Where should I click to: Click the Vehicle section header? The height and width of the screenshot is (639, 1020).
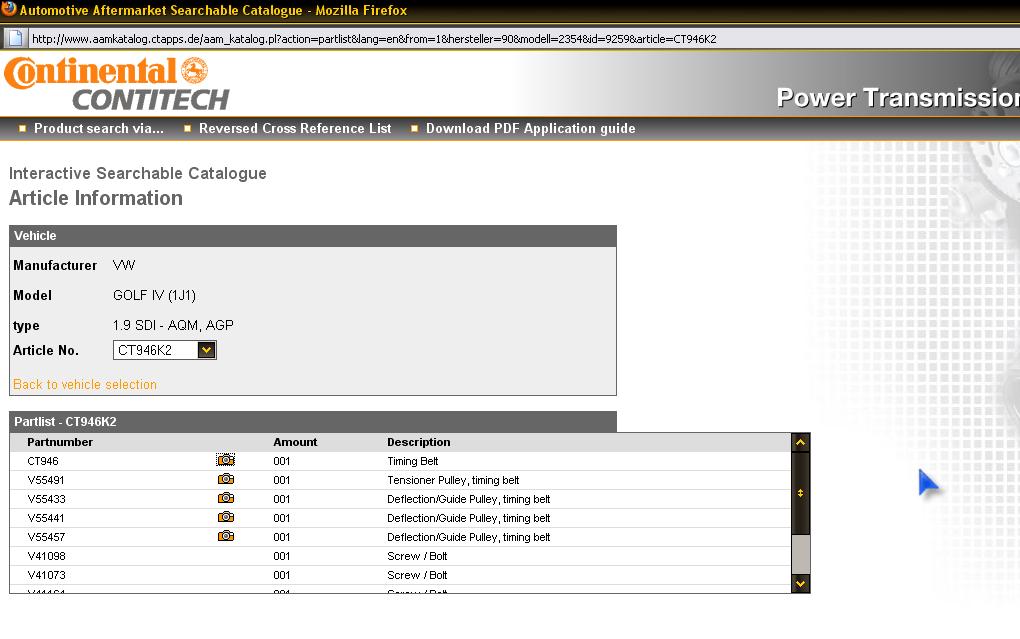click(313, 236)
